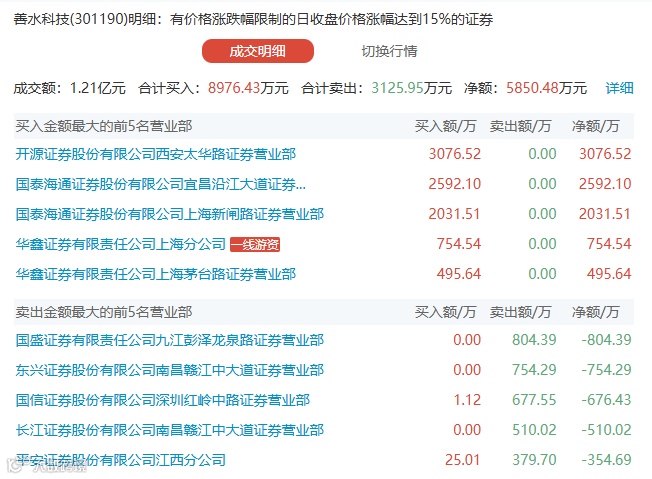The height and width of the screenshot is (479, 652).
Task: Click buy amount 754.54 in 华鑫上海分公司 row
Action: [459, 244]
